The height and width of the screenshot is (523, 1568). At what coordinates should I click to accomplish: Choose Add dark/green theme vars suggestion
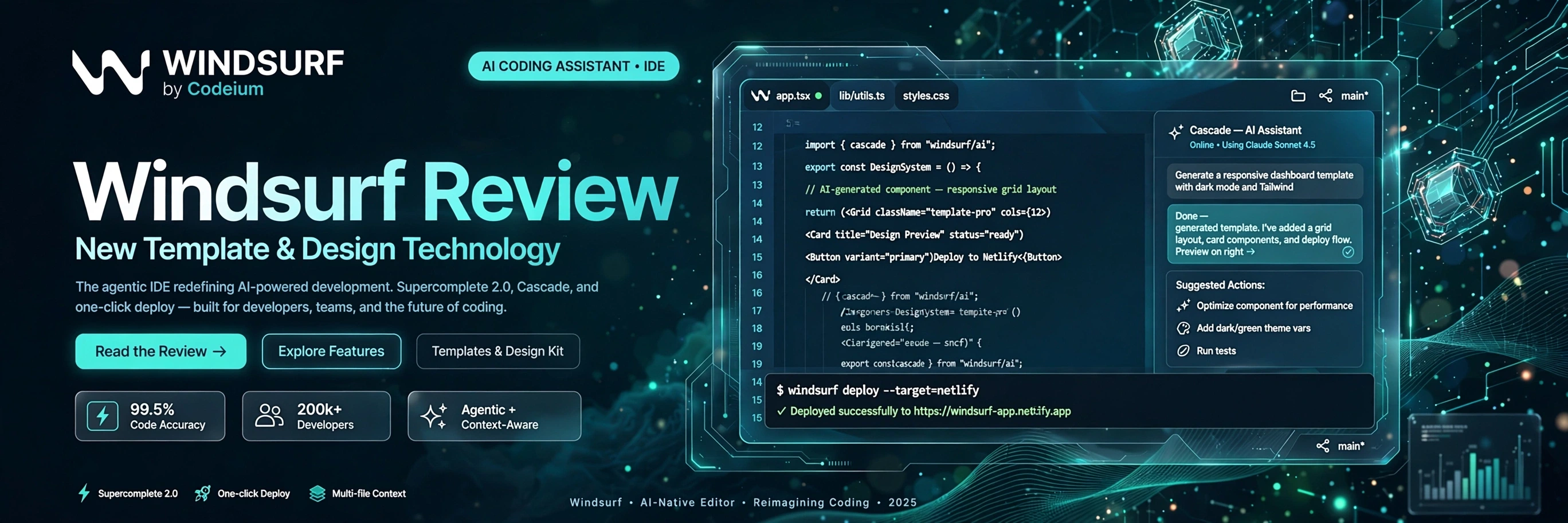point(1244,328)
